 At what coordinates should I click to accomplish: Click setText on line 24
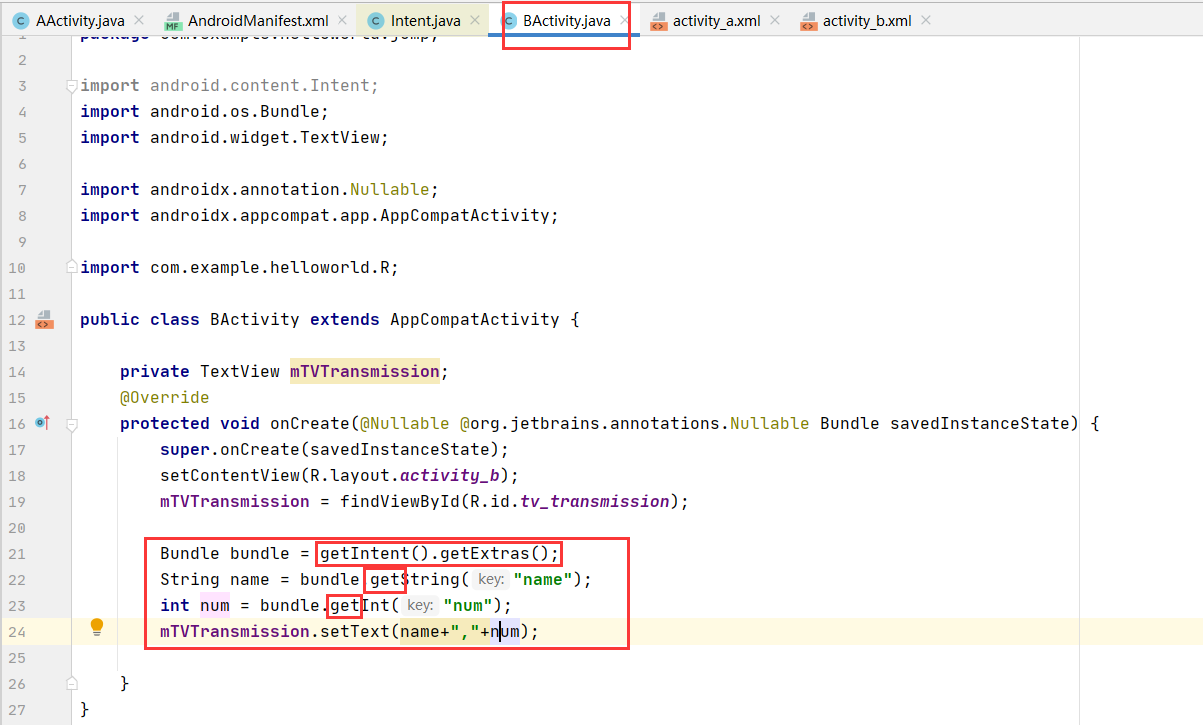click(x=355, y=632)
